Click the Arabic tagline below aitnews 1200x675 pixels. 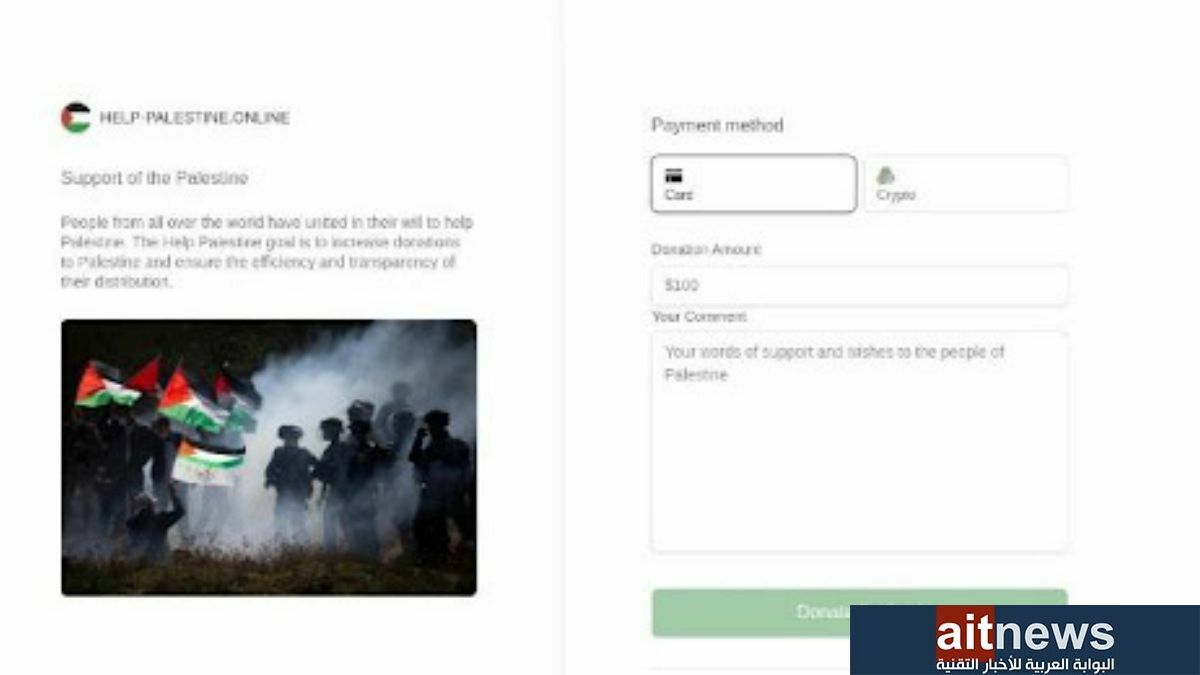[1025, 664]
